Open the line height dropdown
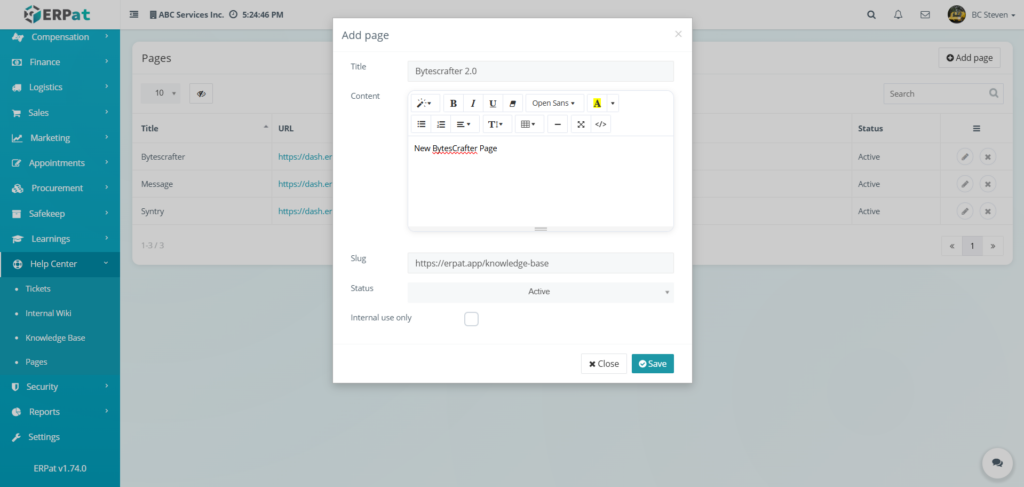This screenshot has width=1024, height=487. pos(497,124)
